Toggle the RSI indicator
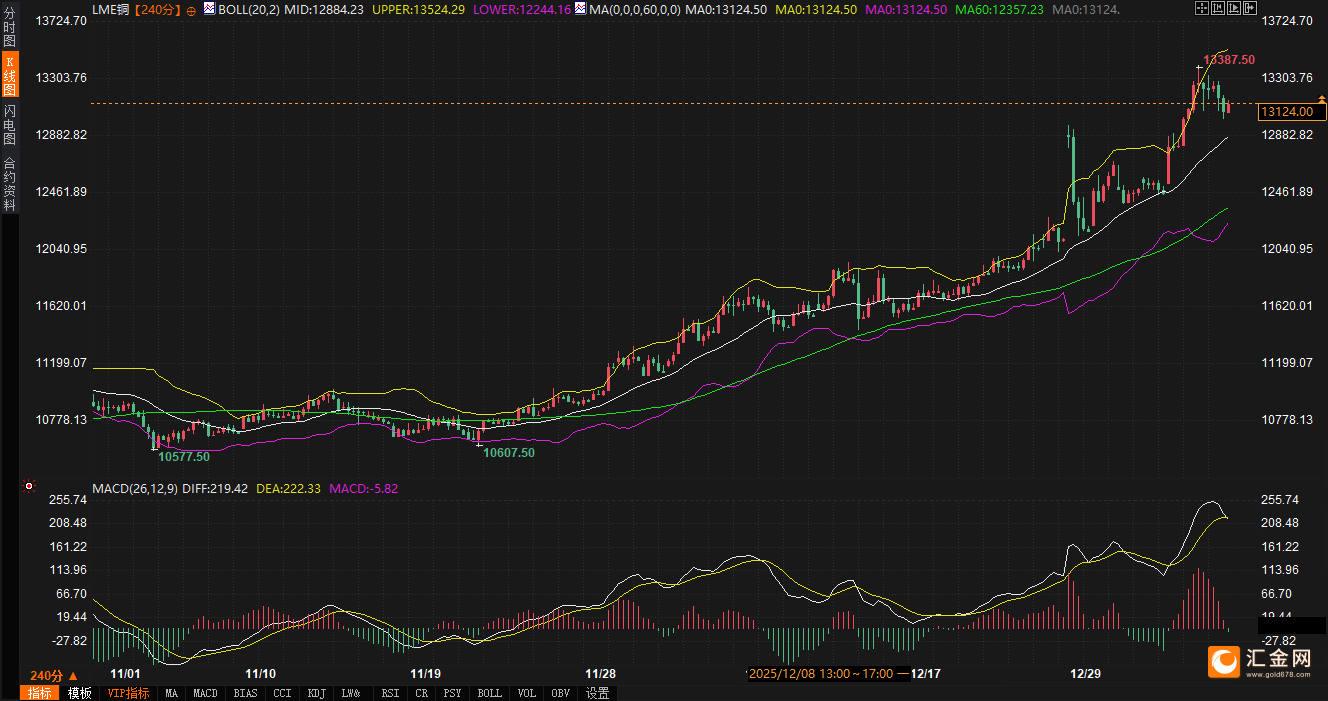 pos(390,693)
